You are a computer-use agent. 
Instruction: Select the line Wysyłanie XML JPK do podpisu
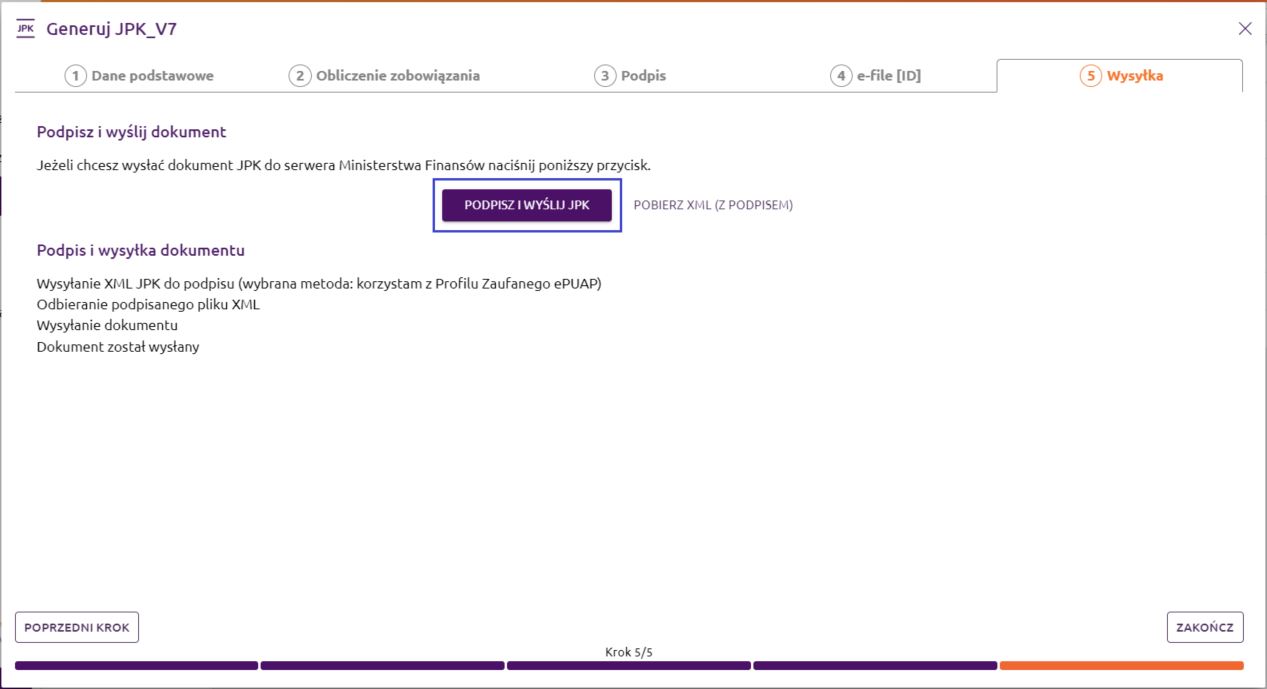pos(319,283)
